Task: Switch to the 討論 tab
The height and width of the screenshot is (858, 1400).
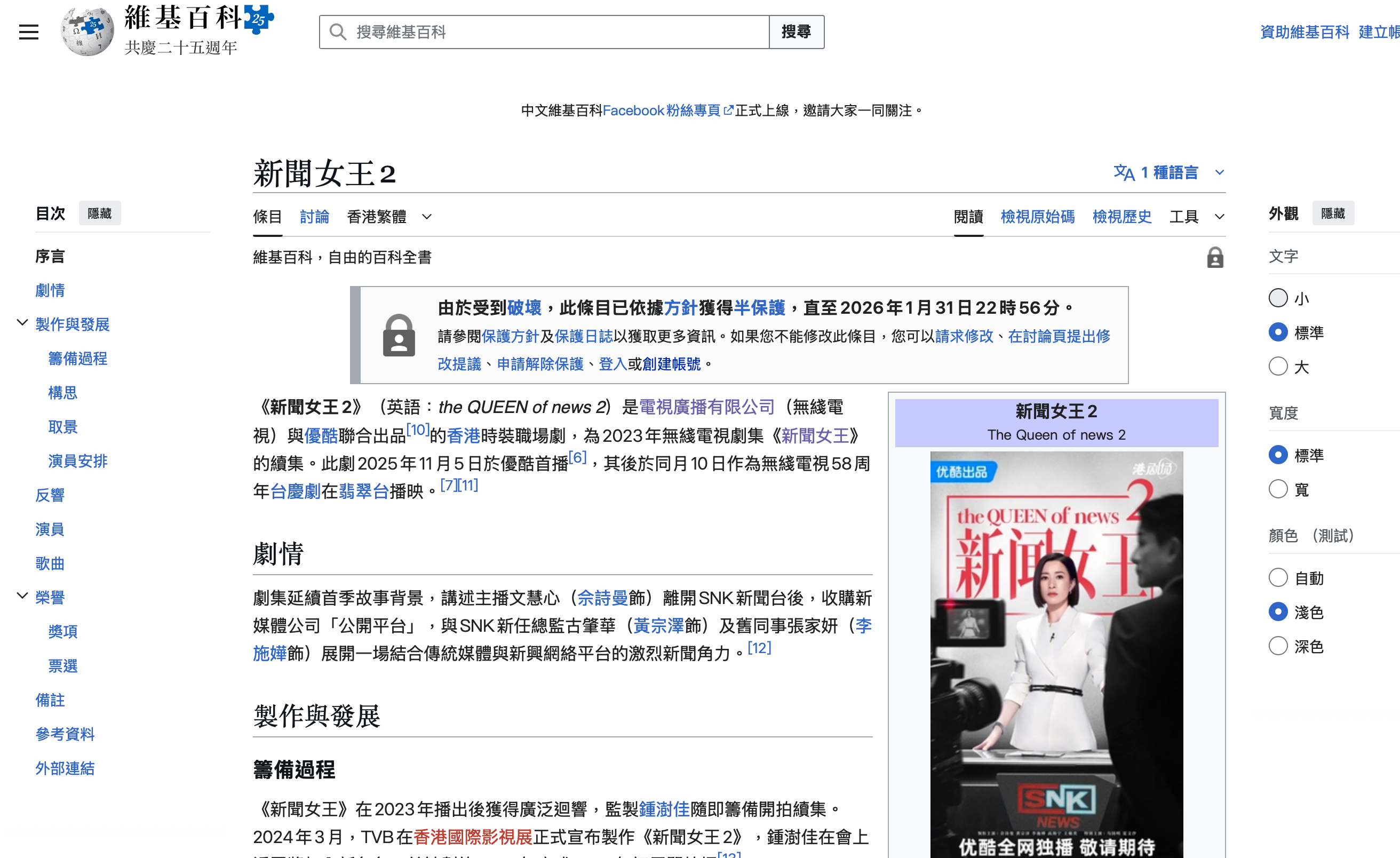Action: click(314, 217)
